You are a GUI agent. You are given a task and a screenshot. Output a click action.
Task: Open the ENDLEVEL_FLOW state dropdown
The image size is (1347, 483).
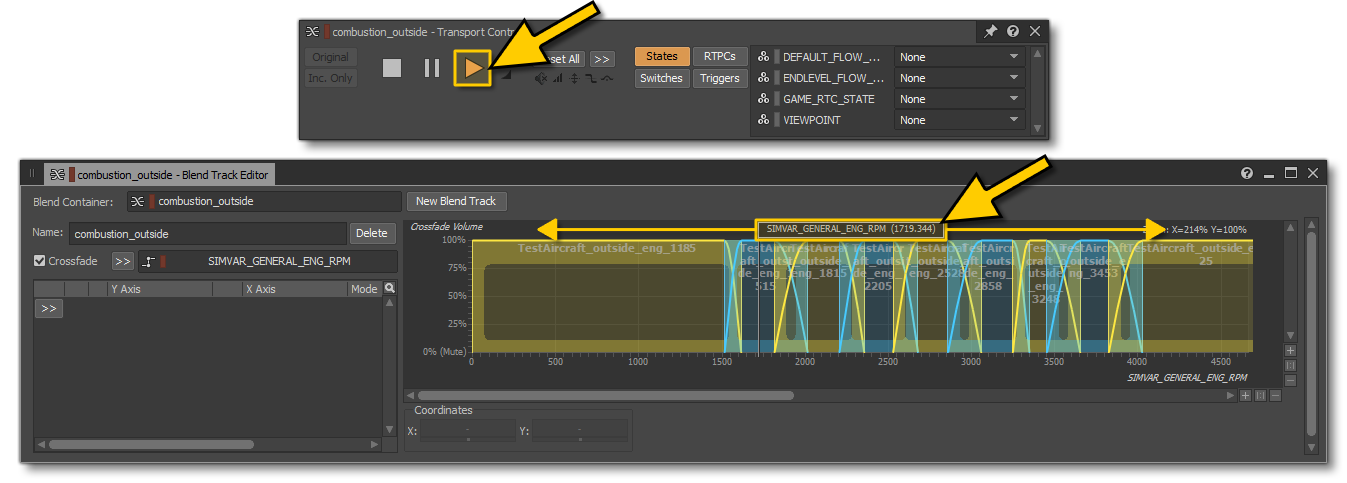pyautogui.click(x=959, y=78)
